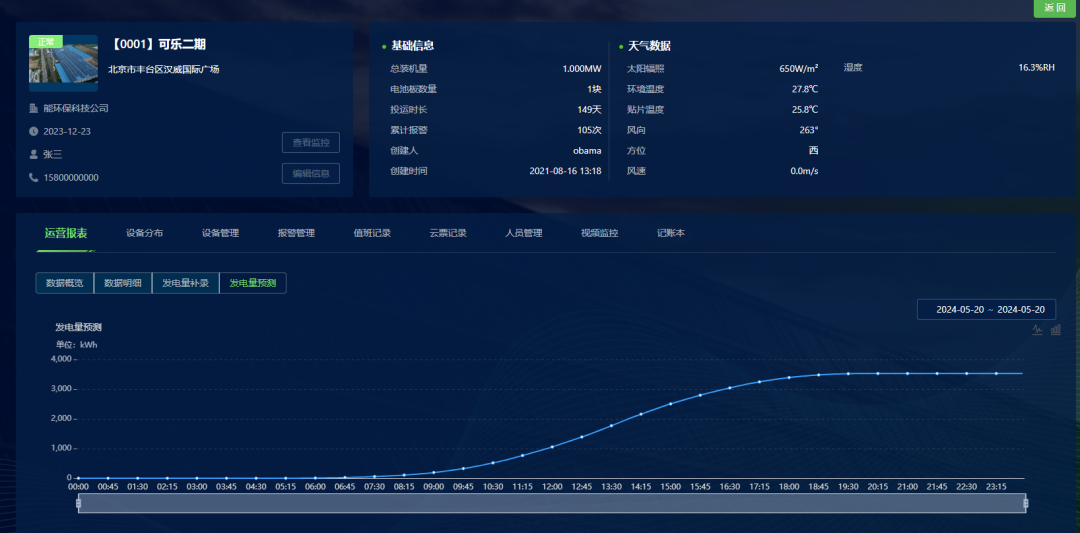The height and width of the screenshot is (533, 1080).
Task: Click the clock icon beside 2023-12-23
Action: 33,132
